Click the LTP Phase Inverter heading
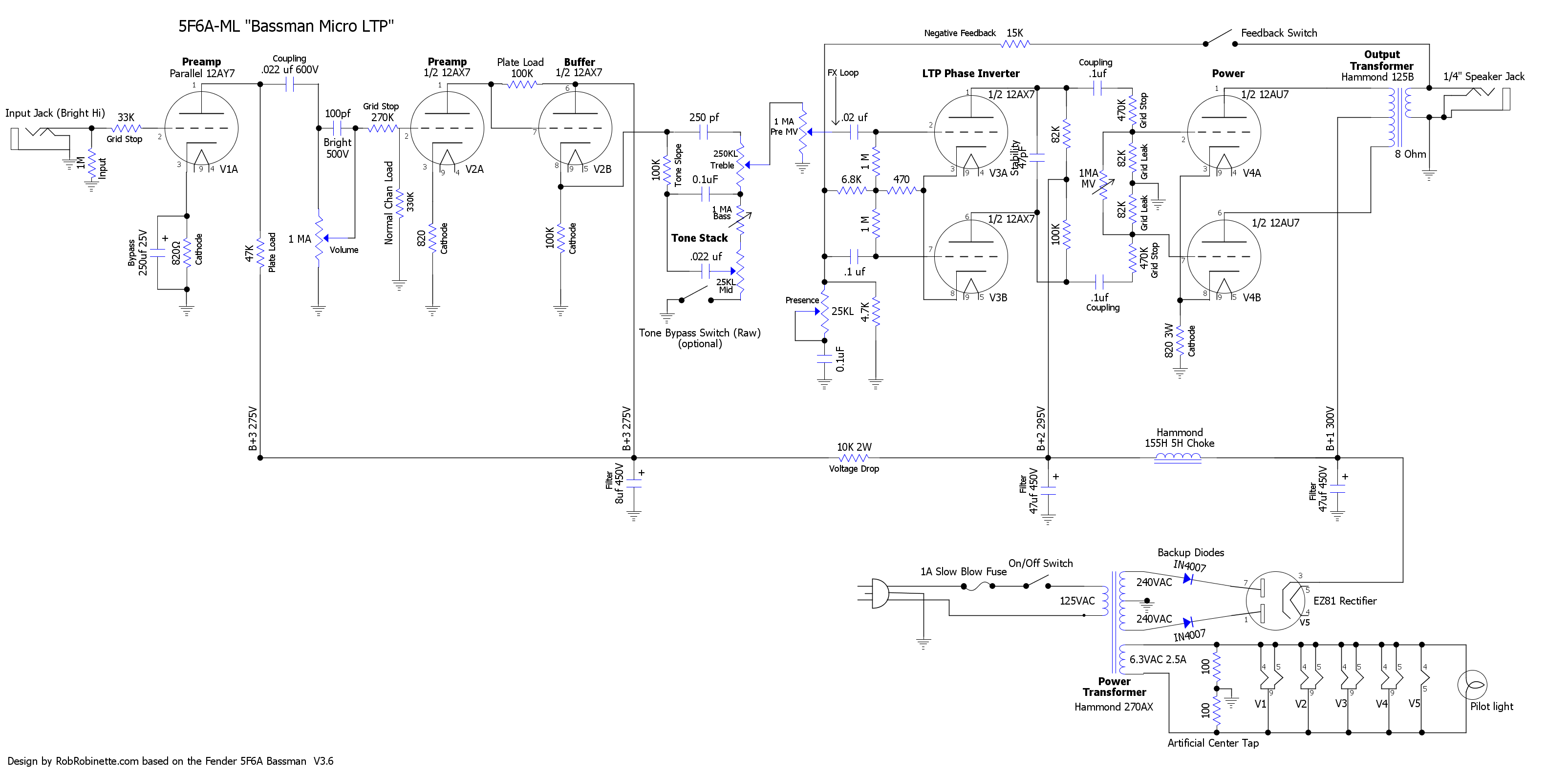The image size is (1568, 775). tap(970, 74)
